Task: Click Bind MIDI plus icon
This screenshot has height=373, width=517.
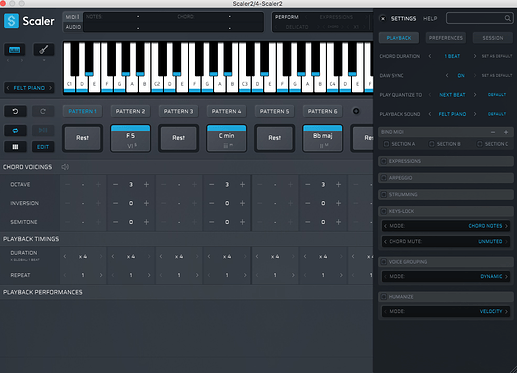Action: point(506,132)
